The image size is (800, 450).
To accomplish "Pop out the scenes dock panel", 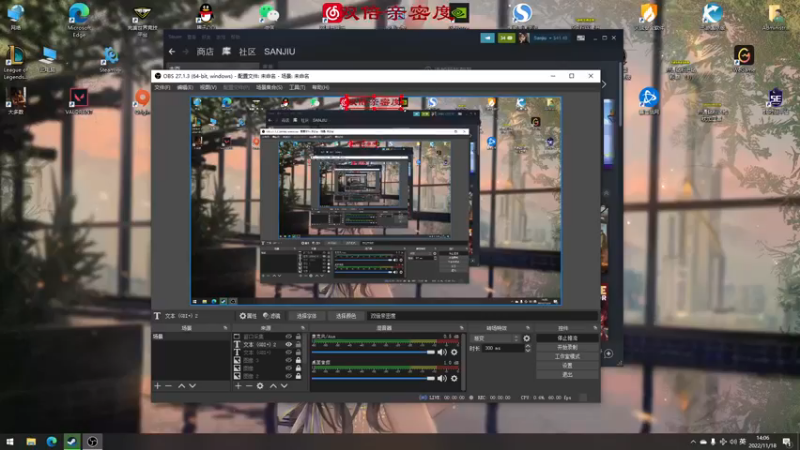I will click(x=225, y=328).
